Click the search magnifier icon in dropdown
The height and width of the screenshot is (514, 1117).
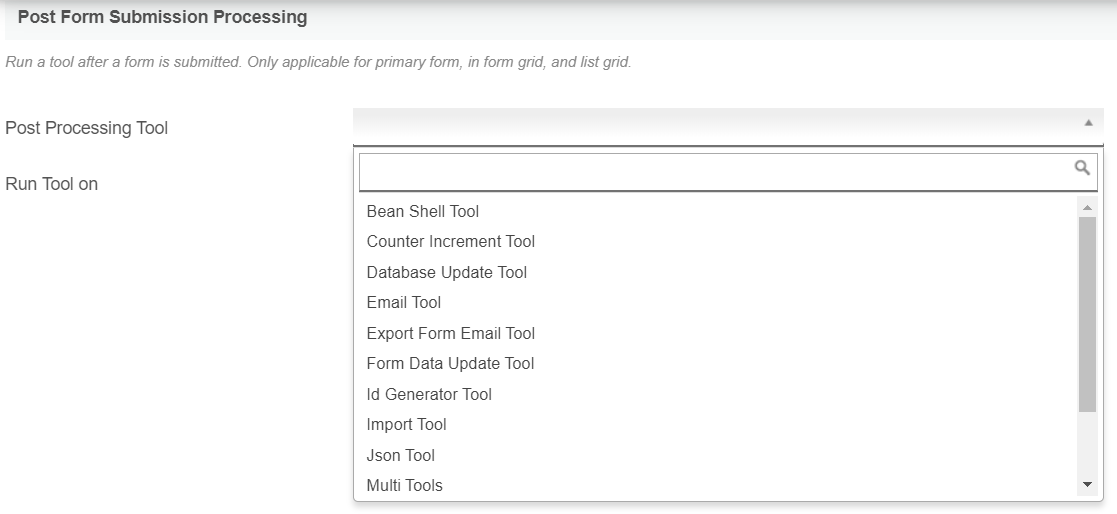(1081, 168)
